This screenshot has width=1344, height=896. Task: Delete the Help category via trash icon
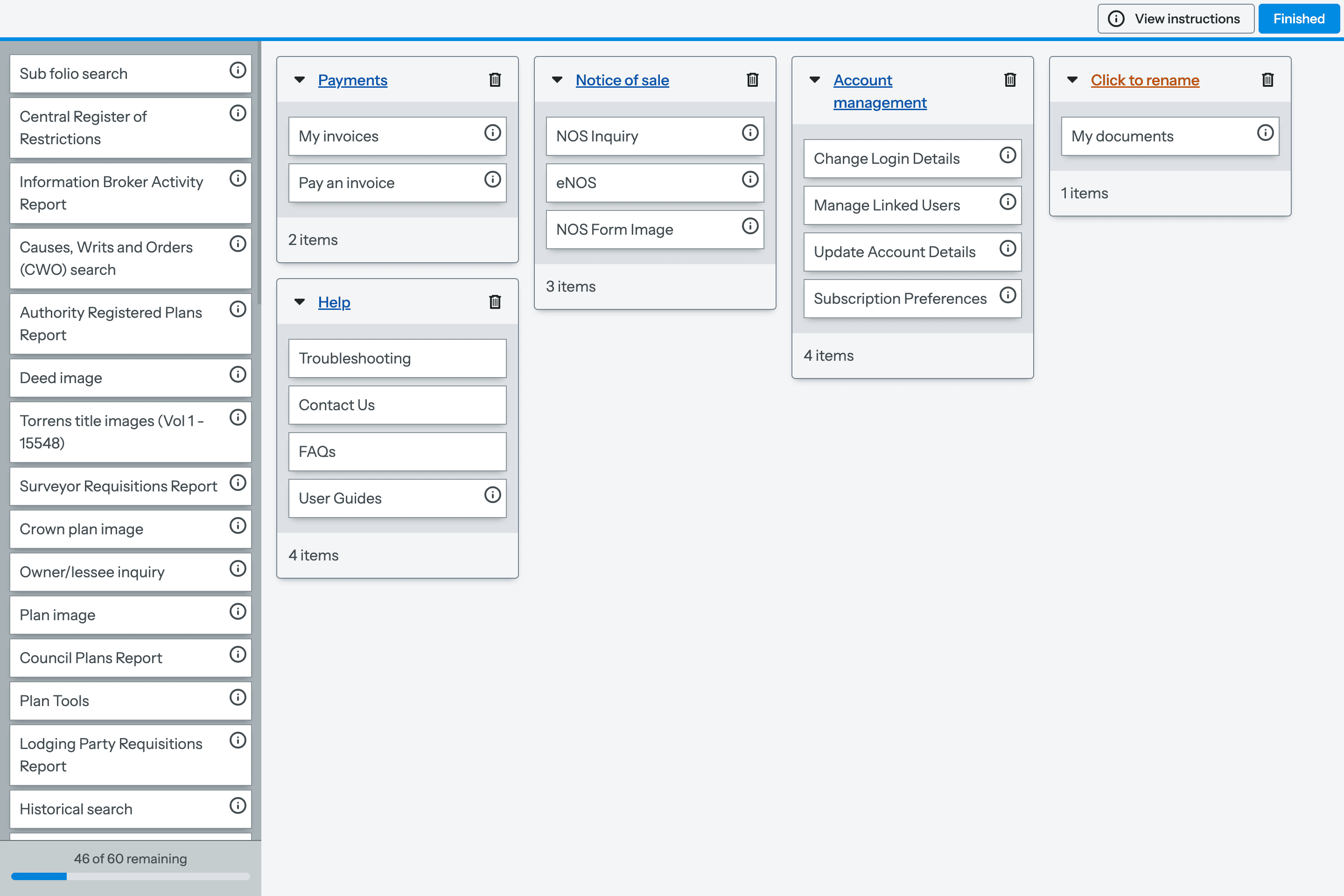coord(495,302)
